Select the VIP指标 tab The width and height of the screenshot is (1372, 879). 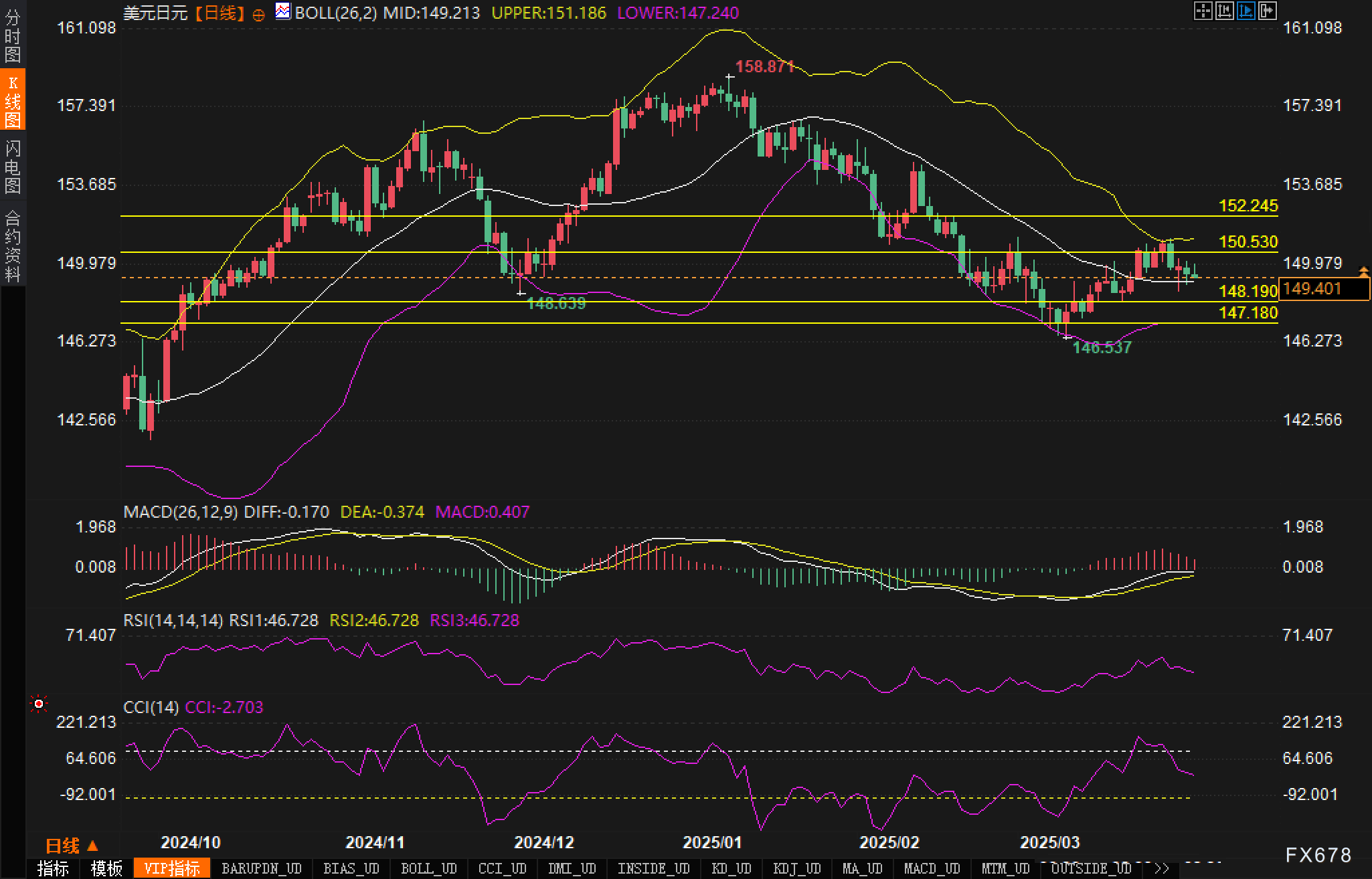point(172,868)
